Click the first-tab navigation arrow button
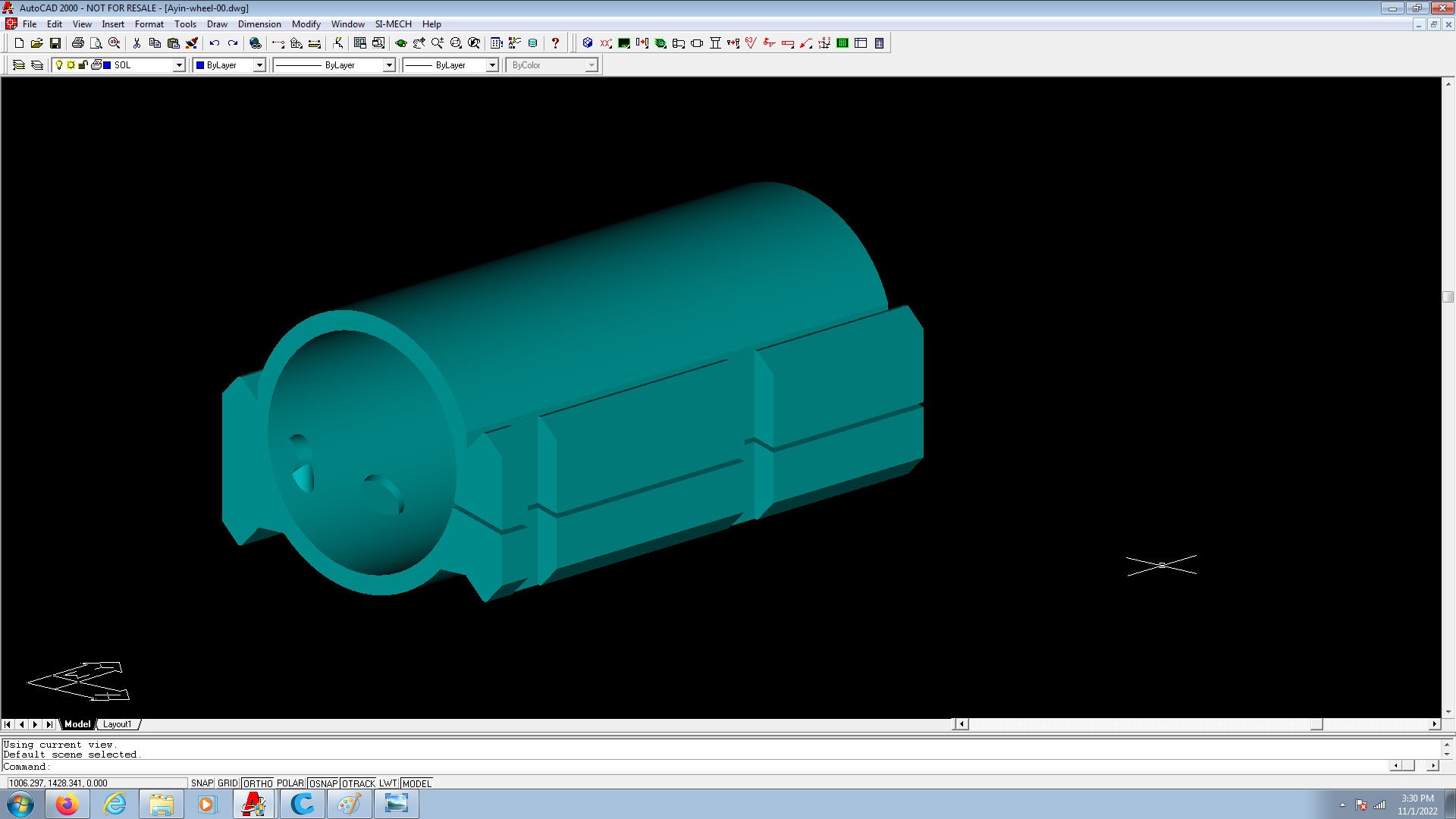The width and height of the screenshot is (1456, 819). (x=8, y=724)
